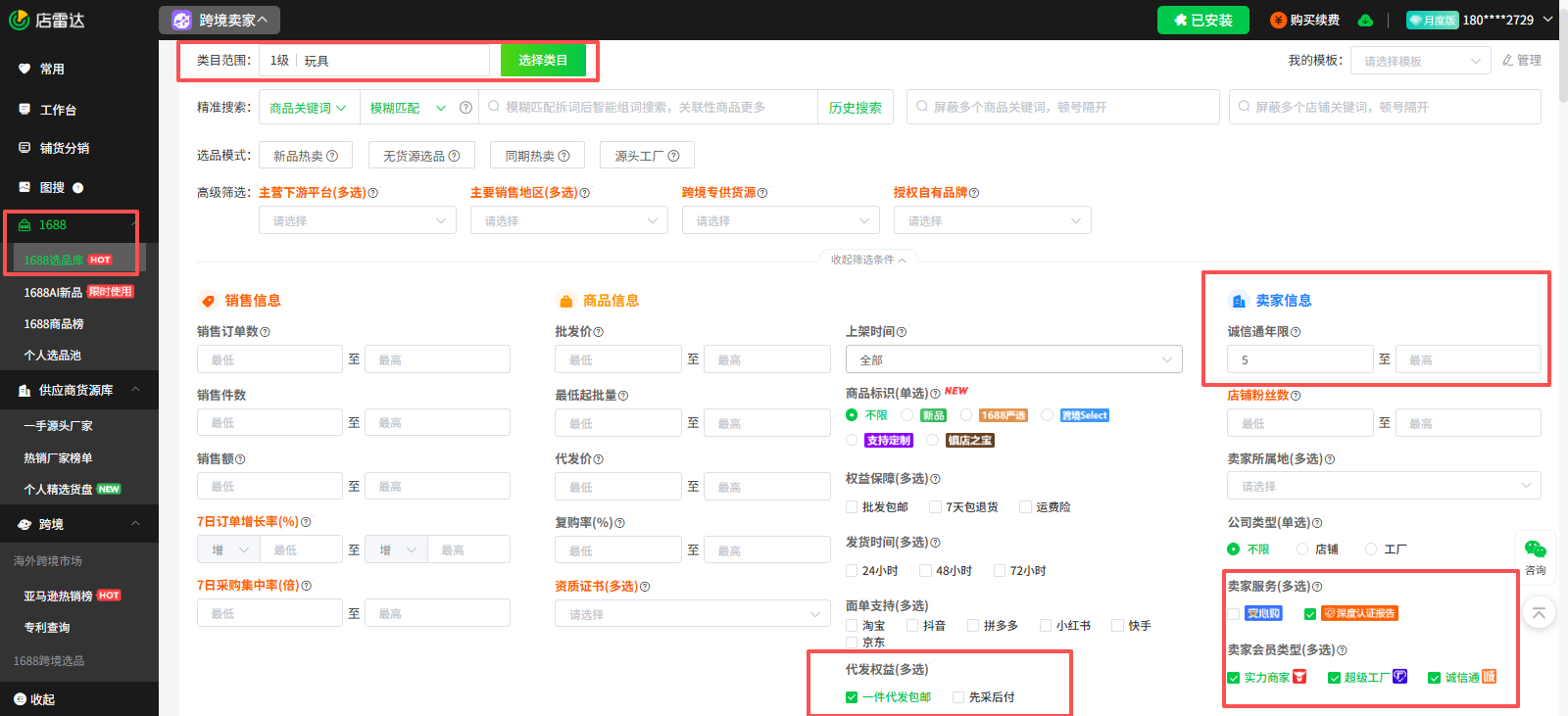This screenshot has width=1568, height=716.
Task: Click the green 选择类目 button
Action: click(543, 61)
